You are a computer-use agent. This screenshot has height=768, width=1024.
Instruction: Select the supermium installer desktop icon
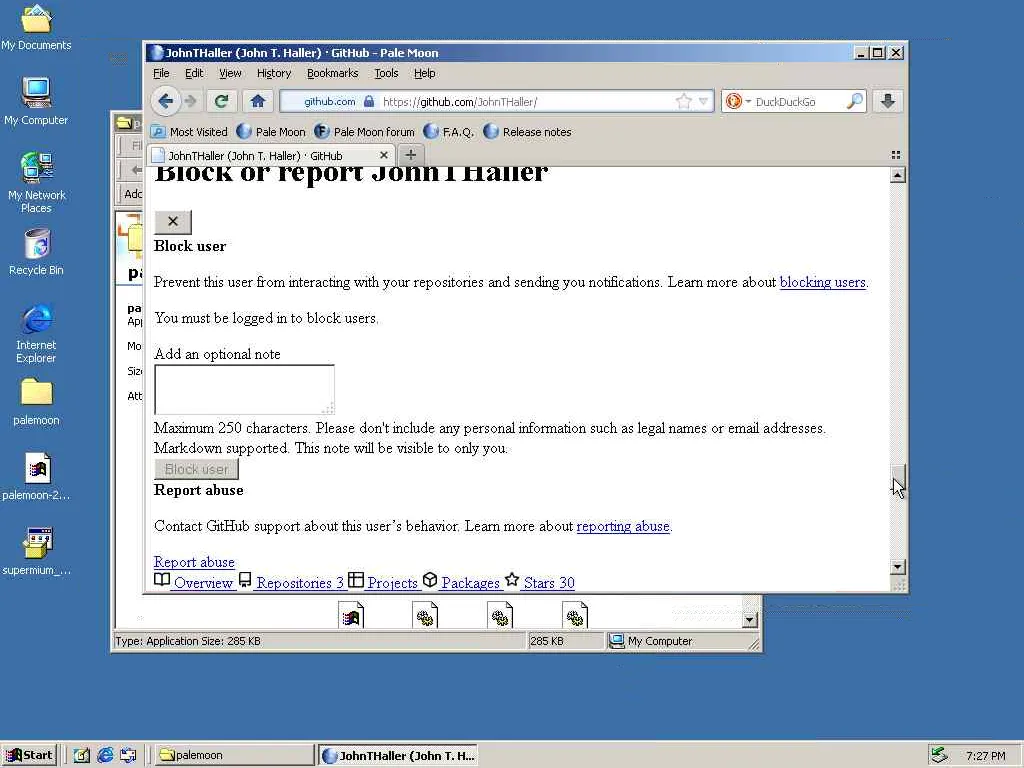tap(36, 552)
